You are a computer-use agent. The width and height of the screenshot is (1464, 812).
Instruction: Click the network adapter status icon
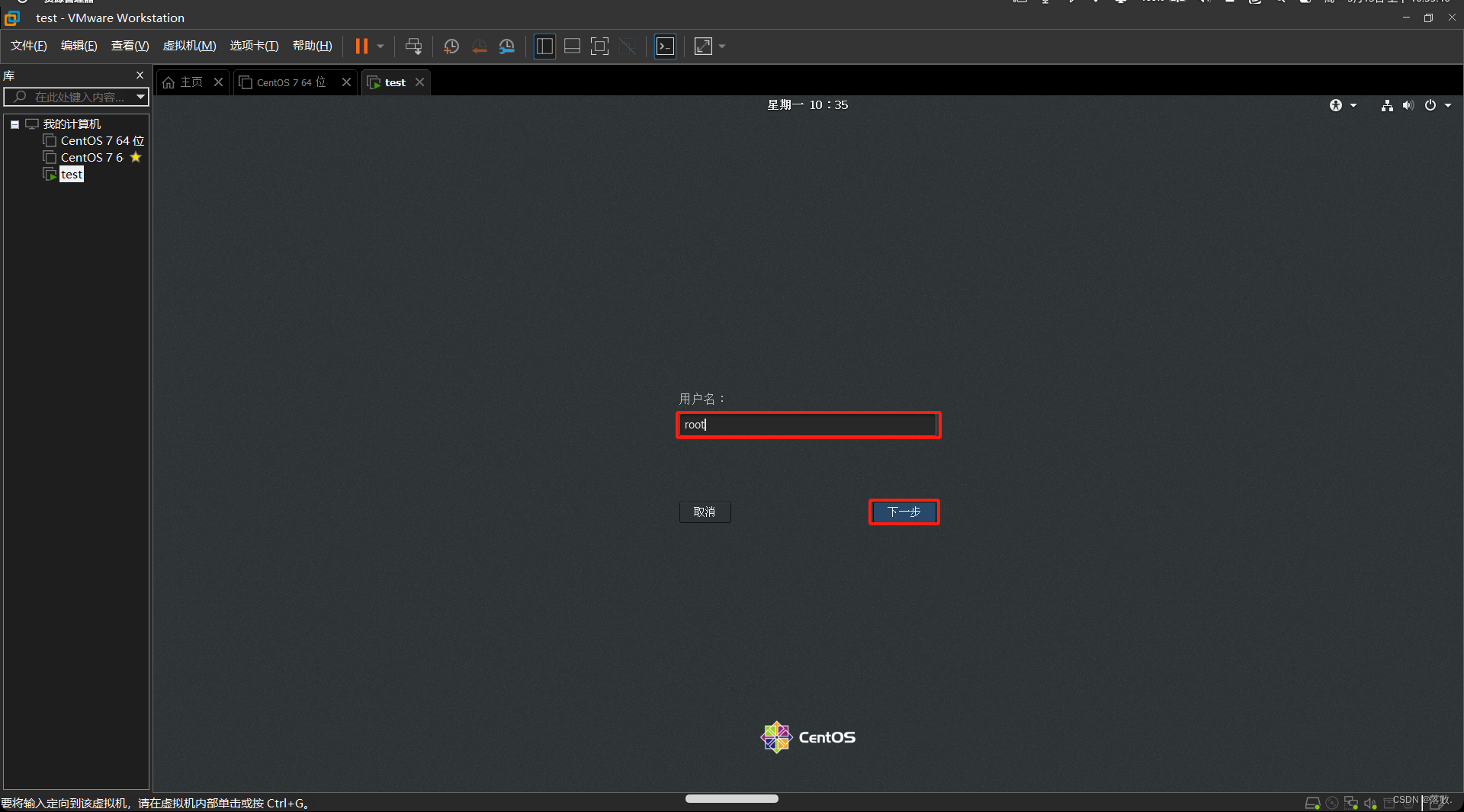(x=1351, y=803)
